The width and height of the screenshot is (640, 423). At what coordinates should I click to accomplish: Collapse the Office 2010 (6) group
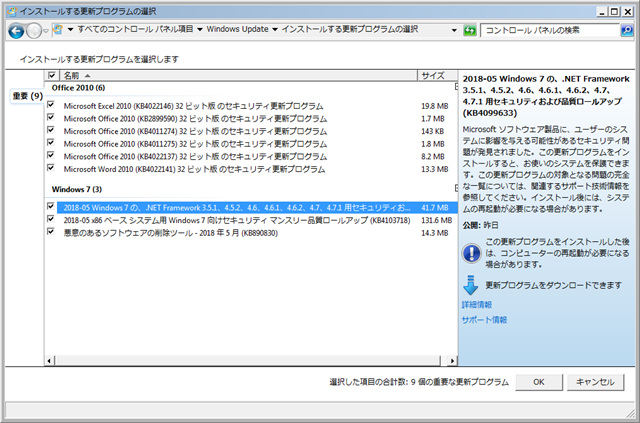(456, 87)
